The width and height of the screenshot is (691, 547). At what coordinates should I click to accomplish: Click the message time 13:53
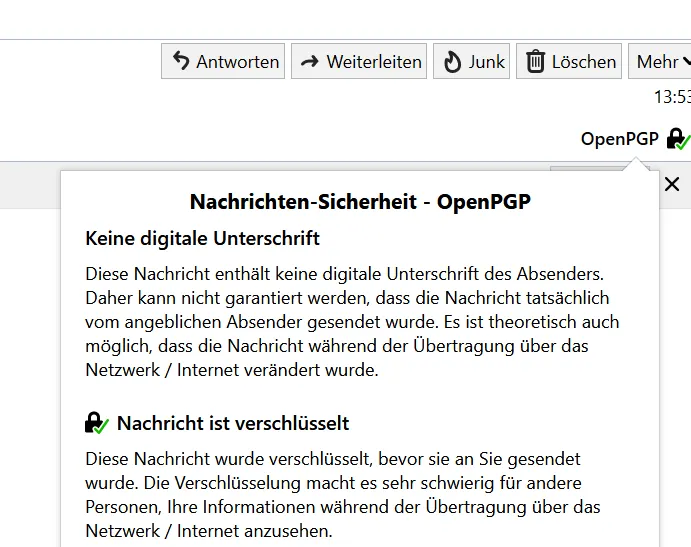(672, 97)
